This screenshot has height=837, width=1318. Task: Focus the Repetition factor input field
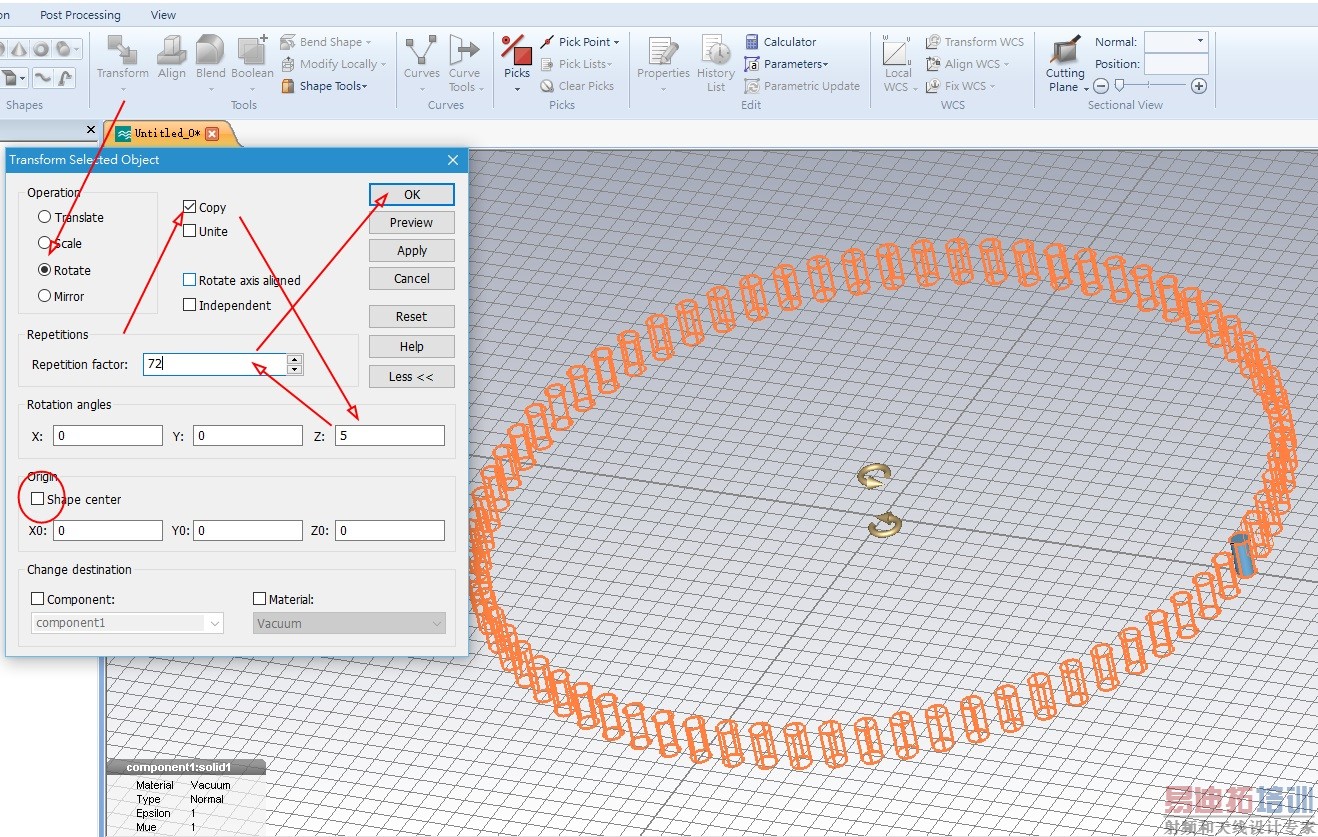click(215, 364)
